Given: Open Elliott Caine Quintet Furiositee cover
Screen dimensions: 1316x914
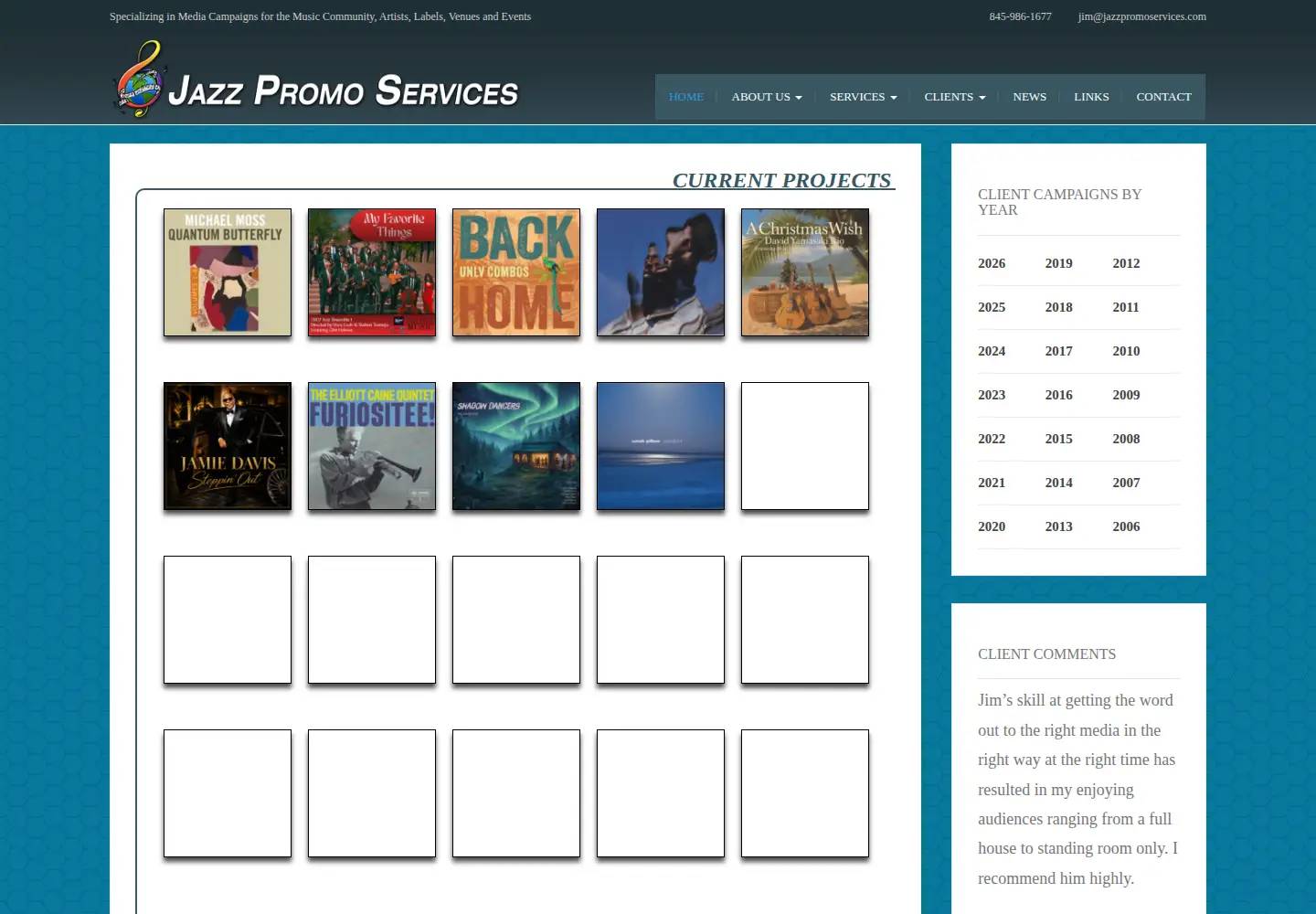Looking at the screenshot, I should point(372,446).
